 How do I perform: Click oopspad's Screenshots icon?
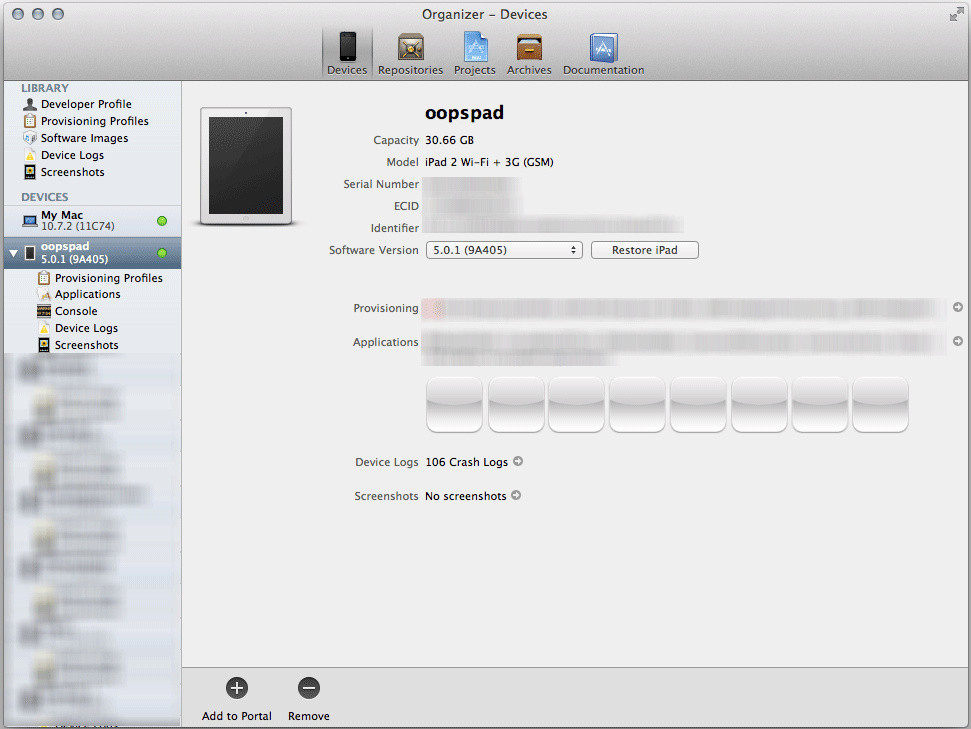pos(44,345)
